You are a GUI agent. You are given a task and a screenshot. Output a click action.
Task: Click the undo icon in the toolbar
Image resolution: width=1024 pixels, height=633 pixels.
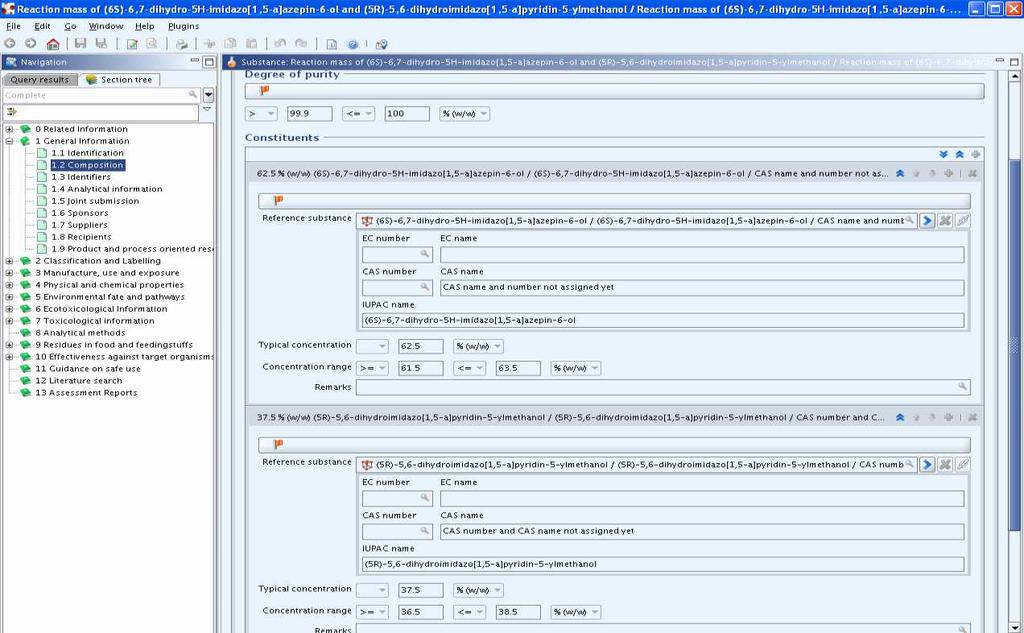[x=280, y=44]
